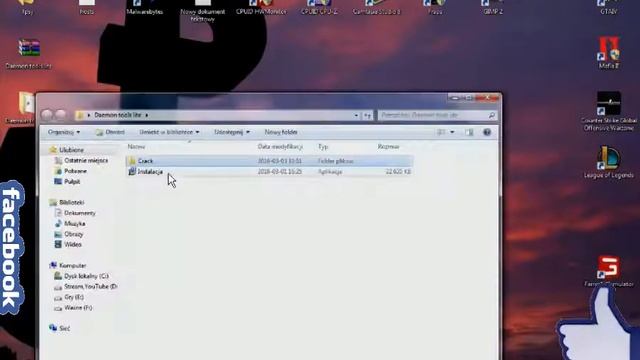The height and width of the screenshot is (360, 640).
Task: Open CPUID CPU-Z desktop shortcut
Action: click(319, 7)
